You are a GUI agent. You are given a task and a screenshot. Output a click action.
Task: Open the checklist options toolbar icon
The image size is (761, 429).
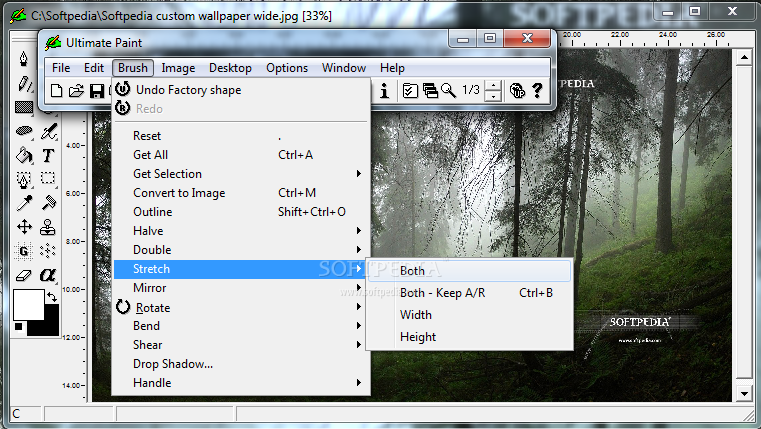[410, 91]
